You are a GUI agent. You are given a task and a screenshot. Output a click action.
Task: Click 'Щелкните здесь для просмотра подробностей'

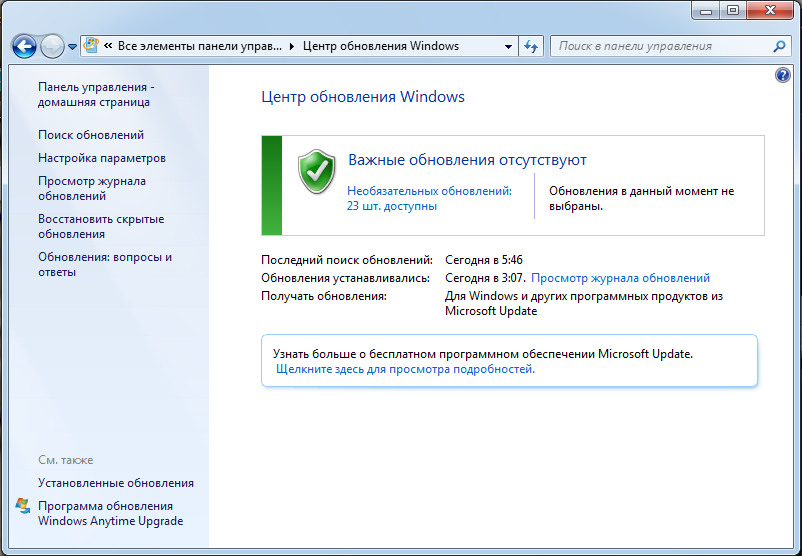(405, 369)
